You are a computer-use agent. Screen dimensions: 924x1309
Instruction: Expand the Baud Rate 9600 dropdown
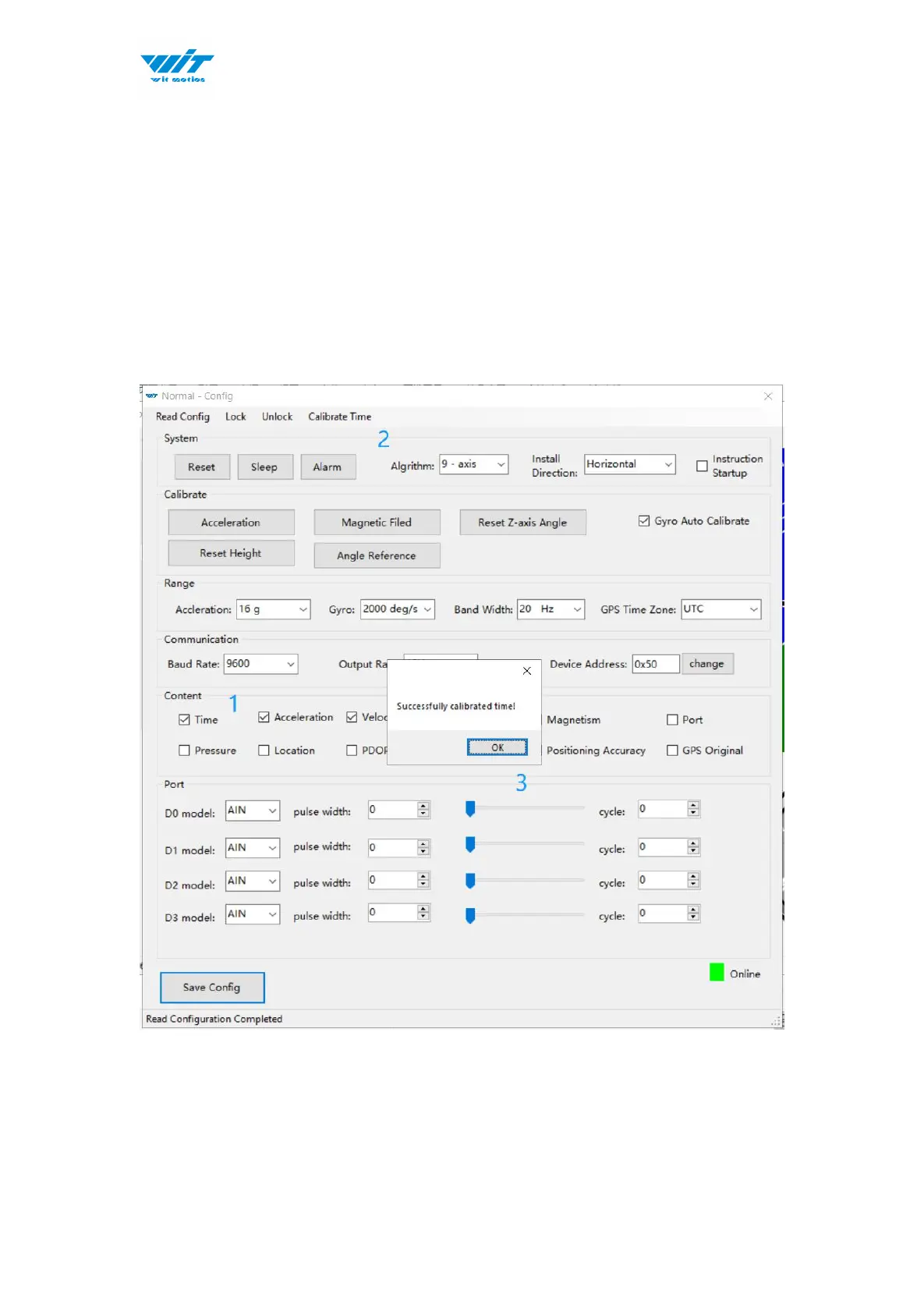coord(260,664)
